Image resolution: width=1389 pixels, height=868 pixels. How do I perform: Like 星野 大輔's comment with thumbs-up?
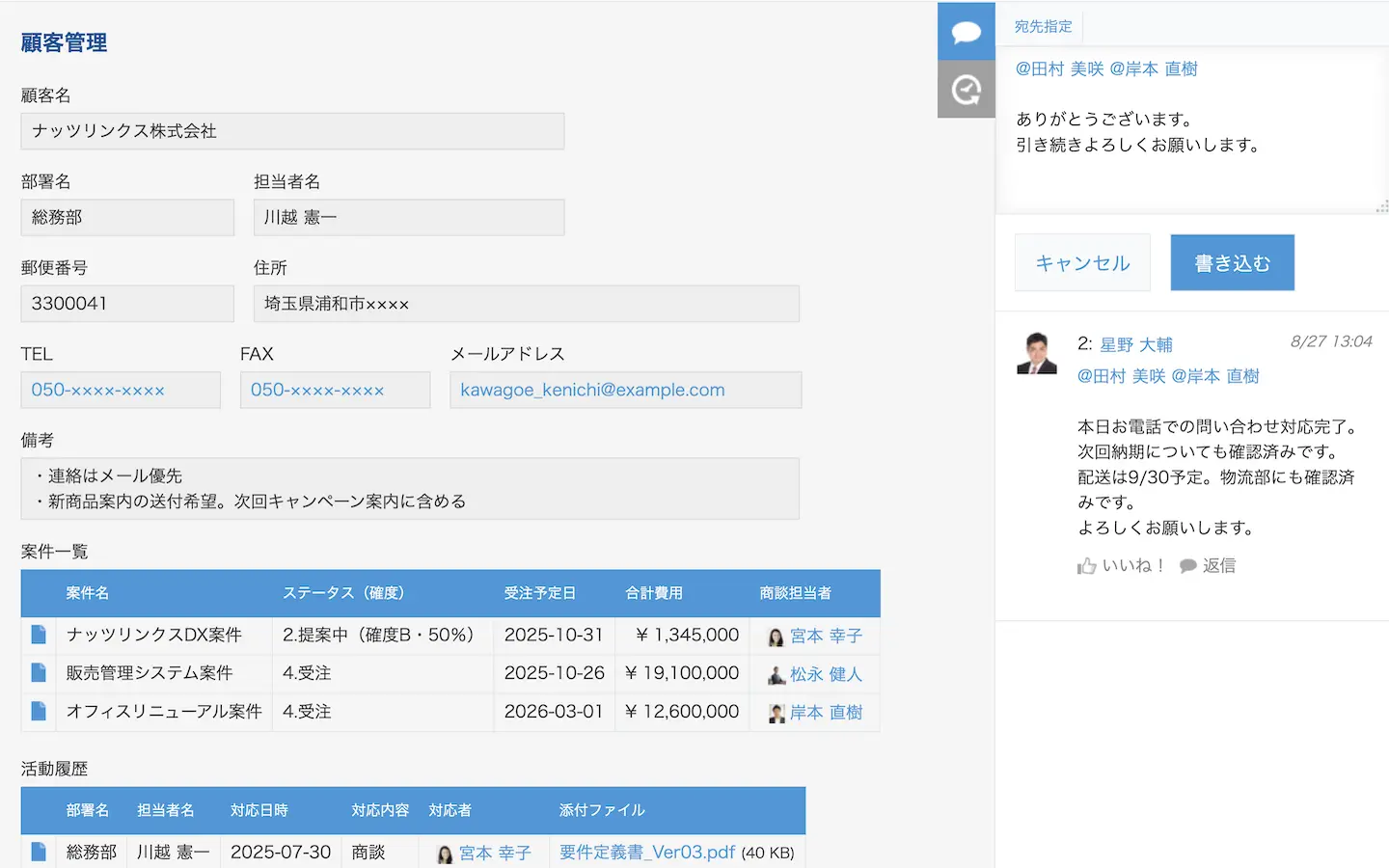coord(1121,566)
